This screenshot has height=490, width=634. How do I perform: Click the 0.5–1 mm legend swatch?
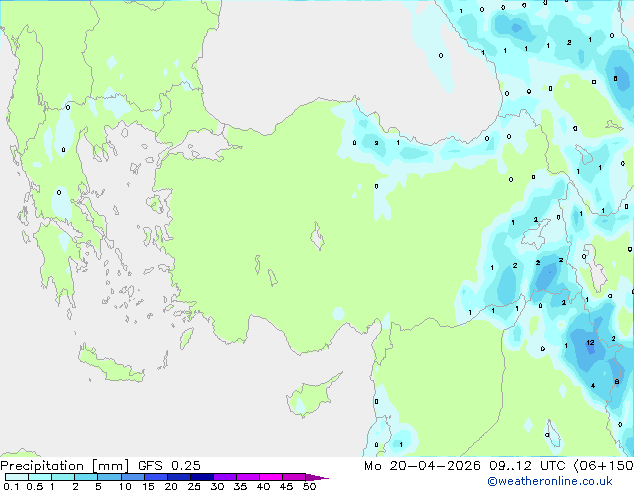pyautogui.click(x=40, y=477)
